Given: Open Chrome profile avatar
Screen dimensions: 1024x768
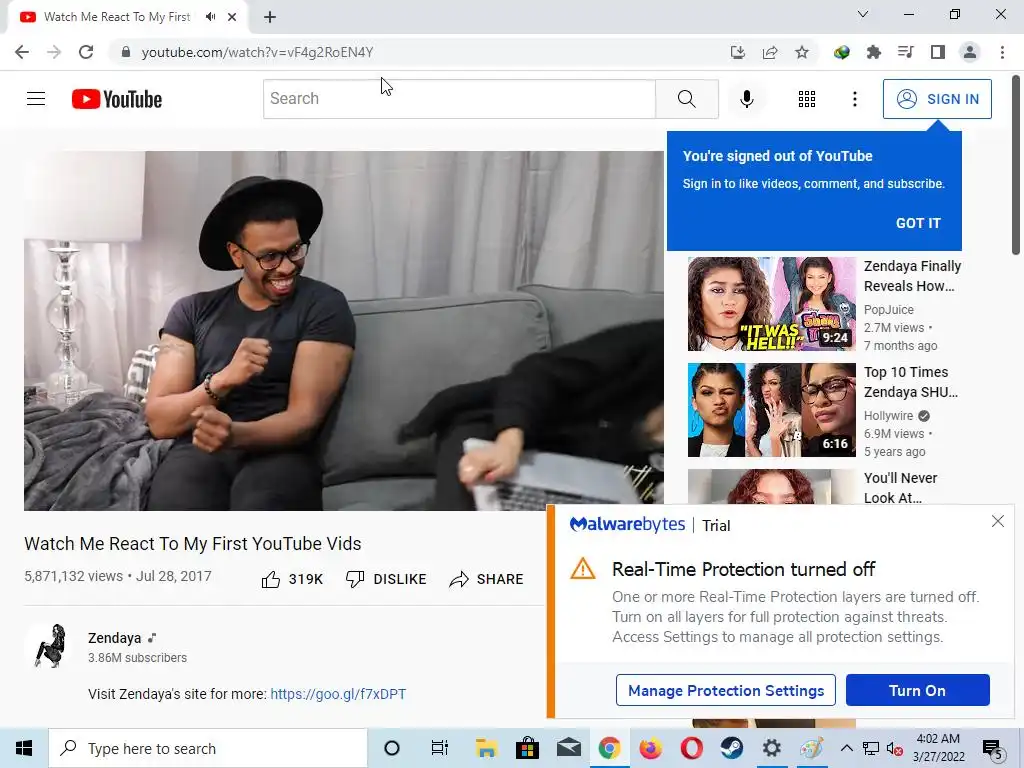Looking at the screenshot, I should [970, 52].
